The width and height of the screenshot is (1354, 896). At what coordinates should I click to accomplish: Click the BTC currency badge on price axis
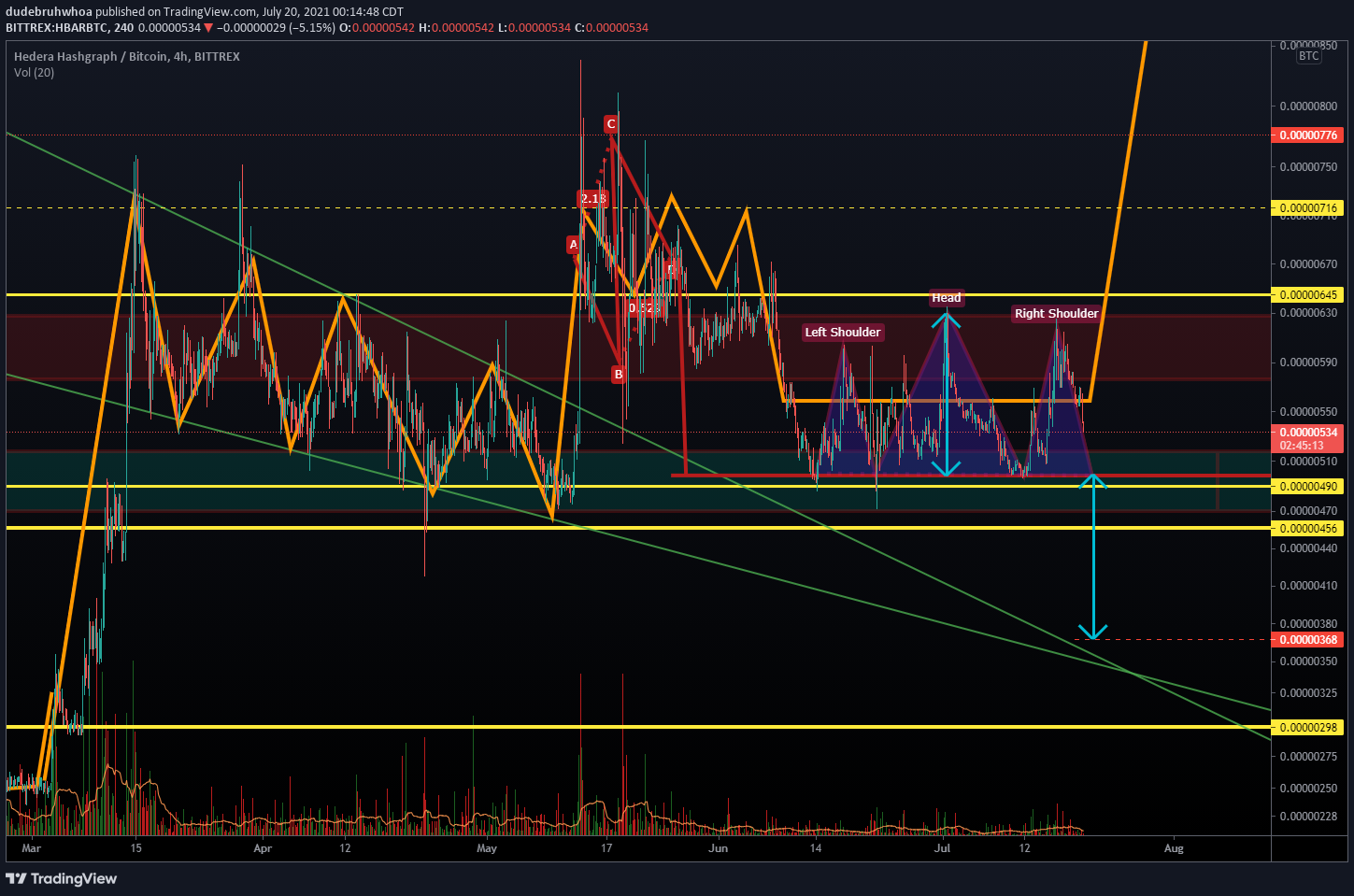(x=1308, y=56)
